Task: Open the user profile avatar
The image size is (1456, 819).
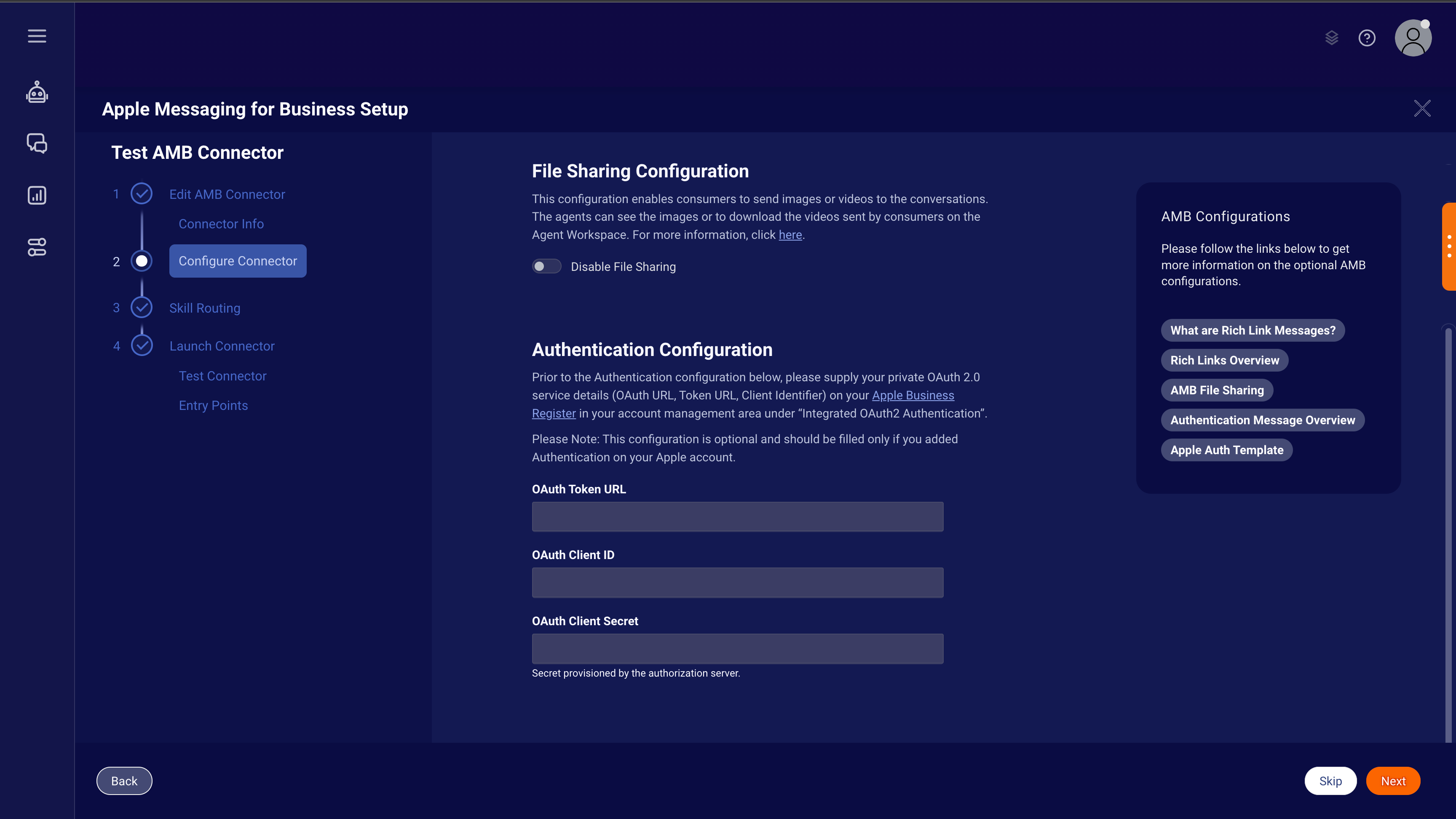Action: 1413,38
